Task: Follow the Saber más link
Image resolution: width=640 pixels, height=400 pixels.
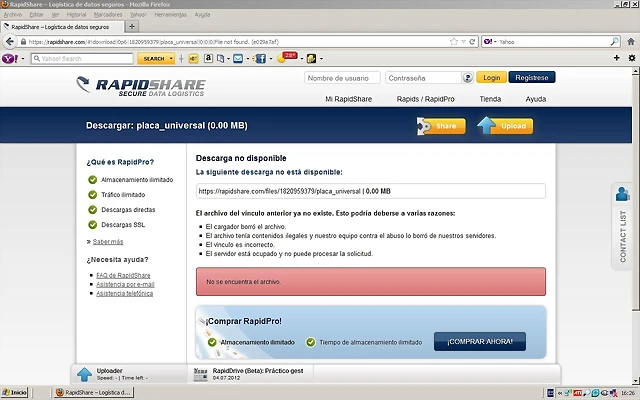Action: pyautogui.click(x=108, y=242)
